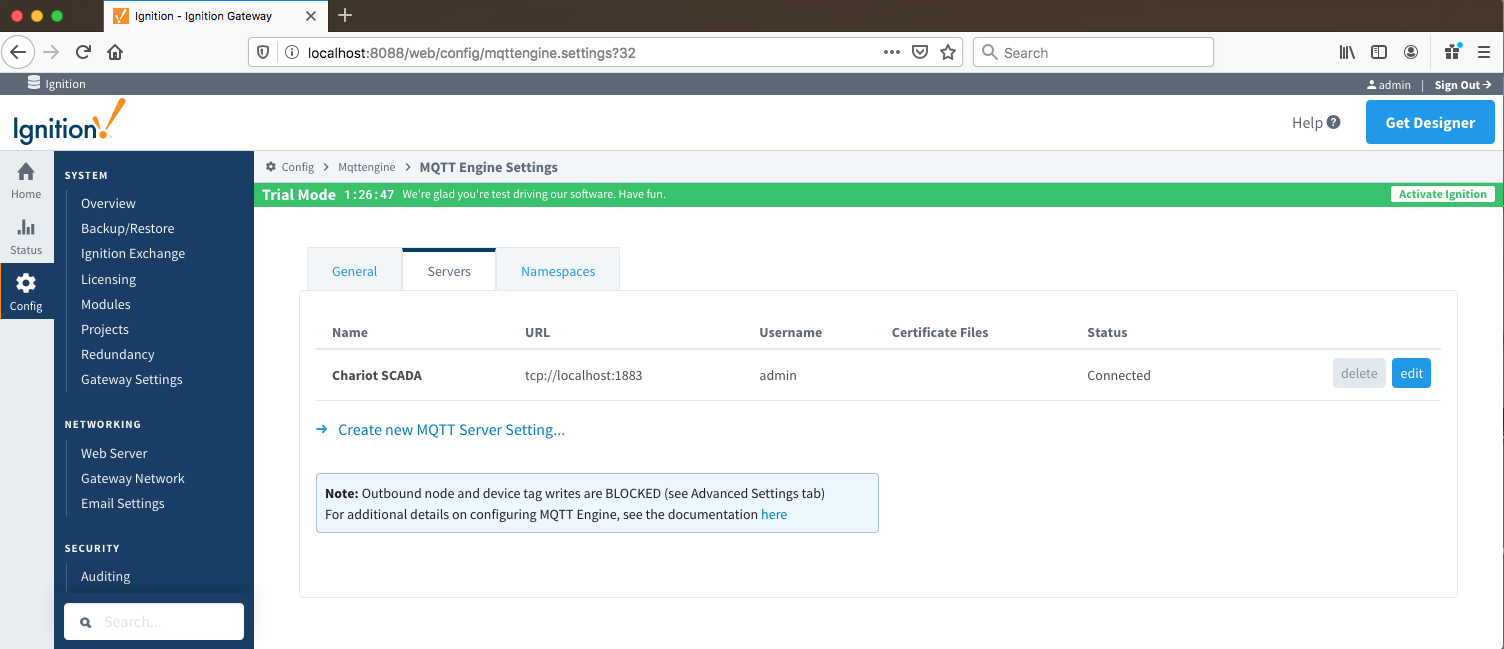This screenshot has width=1504, height=649.
Task: Click the Ignition logo
Action: pyautogui.click(x=69, y=122)
